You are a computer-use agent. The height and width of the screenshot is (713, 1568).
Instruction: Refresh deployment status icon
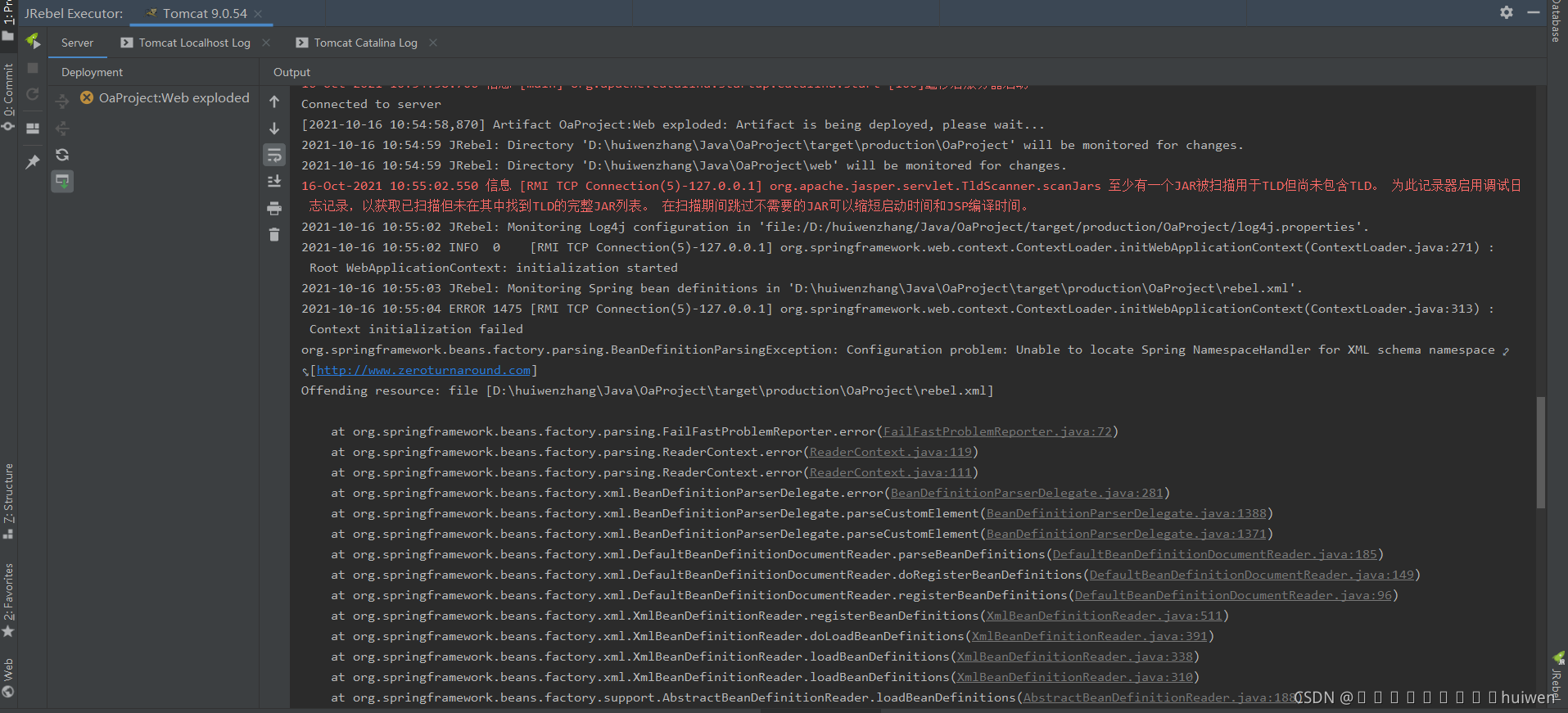[62, 155]
